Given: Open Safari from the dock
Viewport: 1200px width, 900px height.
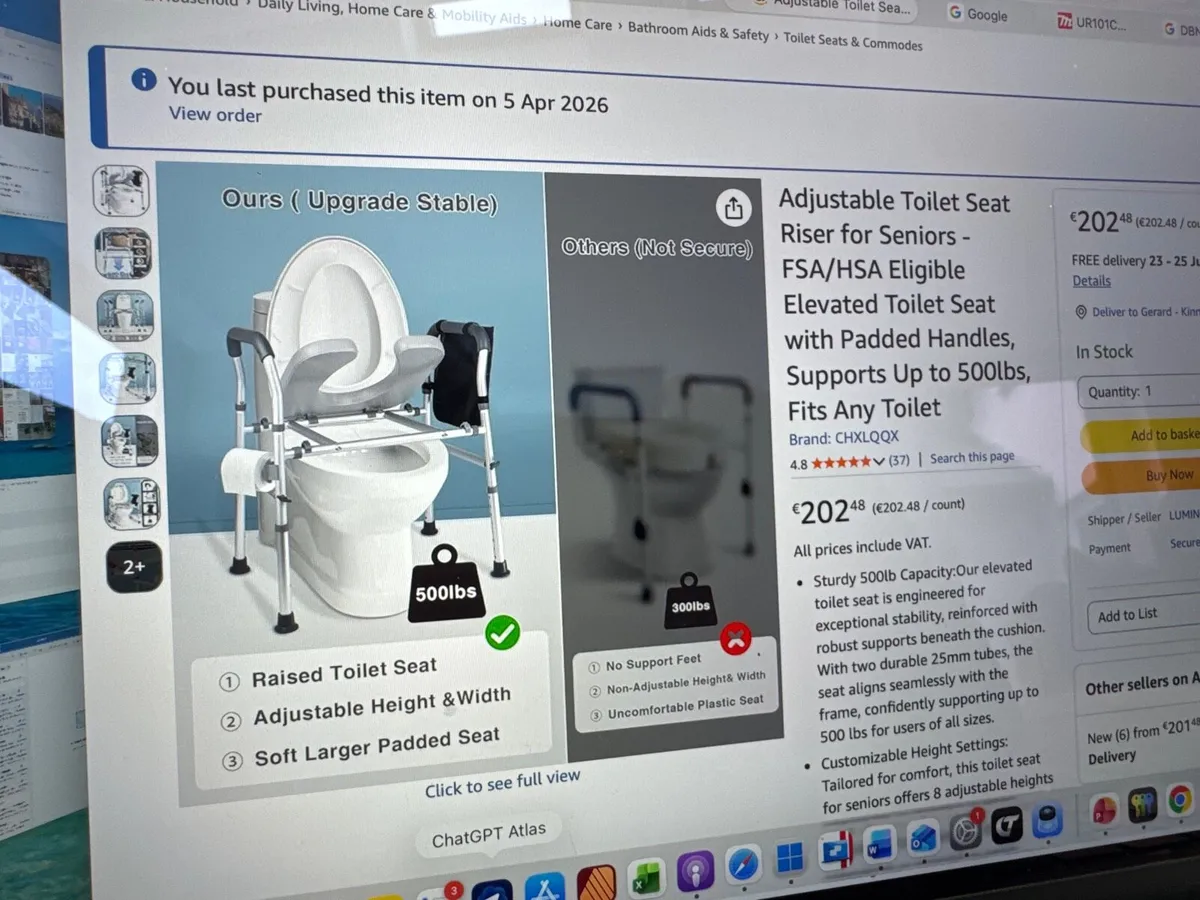Looking at the screenshot, I should (x=743, y=865).
